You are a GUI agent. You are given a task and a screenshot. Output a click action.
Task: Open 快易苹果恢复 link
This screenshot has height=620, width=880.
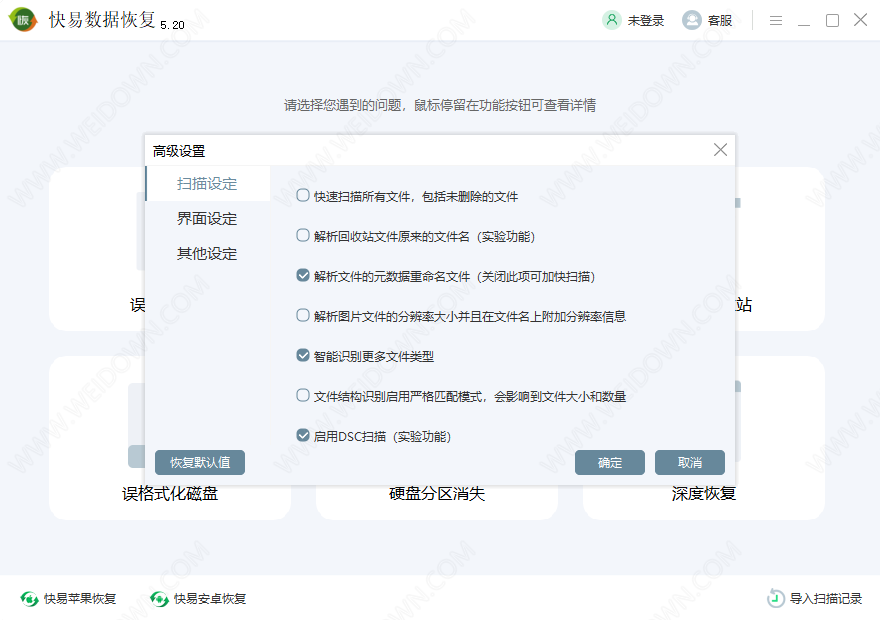click(80, 599)
